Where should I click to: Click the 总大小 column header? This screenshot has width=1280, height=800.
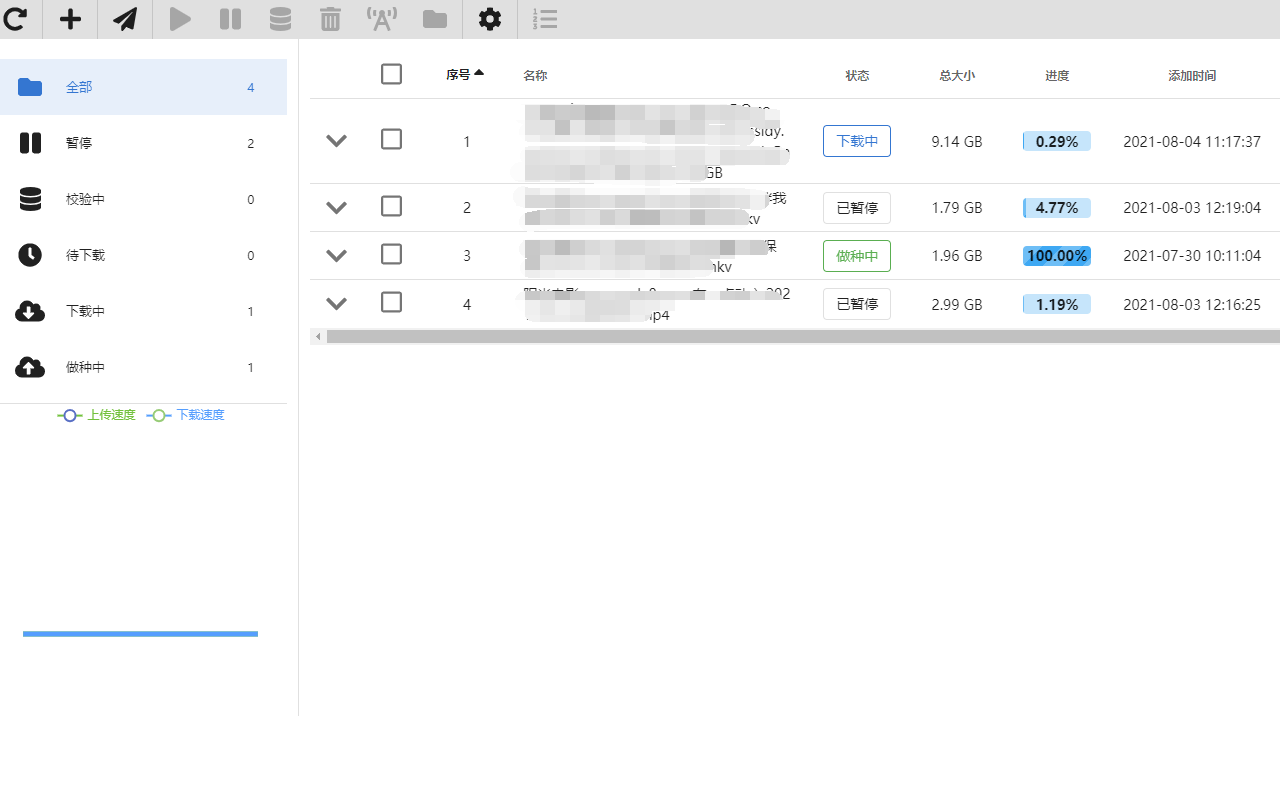point(957,75)
